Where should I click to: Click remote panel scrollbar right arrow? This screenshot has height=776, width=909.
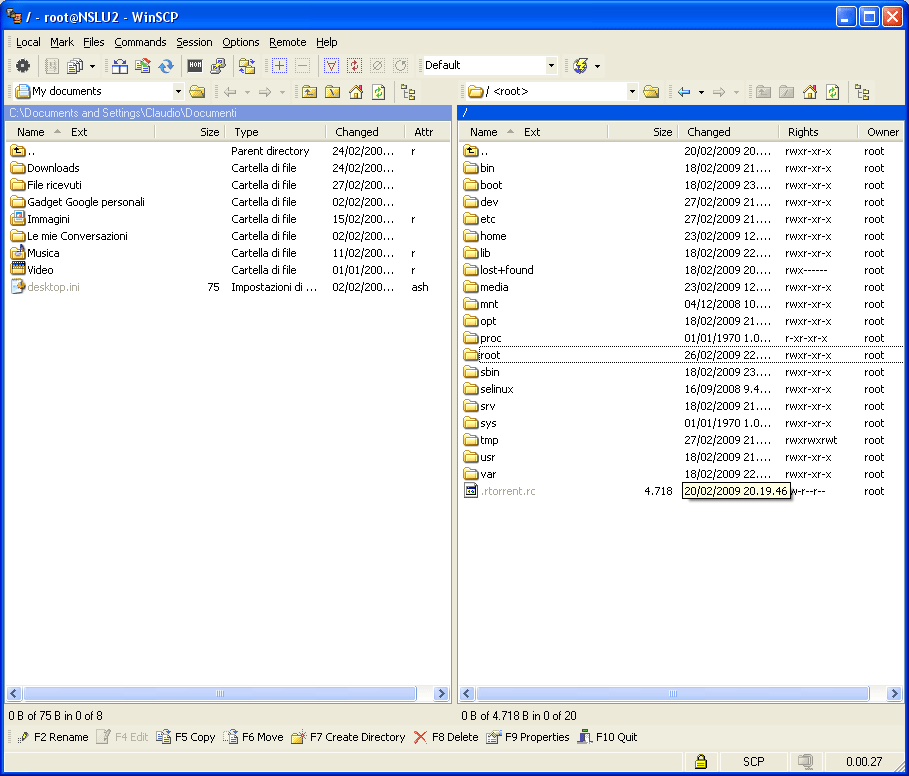click(894, 693)
